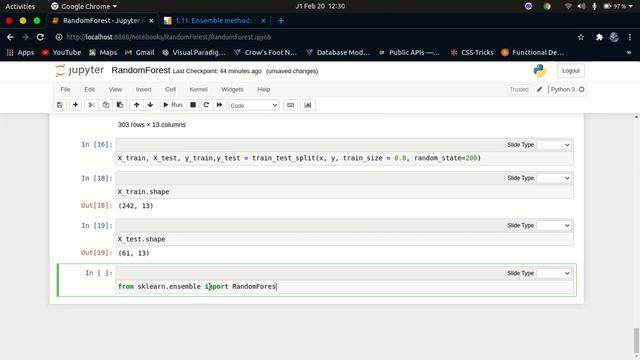Open the Activities overview
640x360 pixels.
[x=20, y=6]
